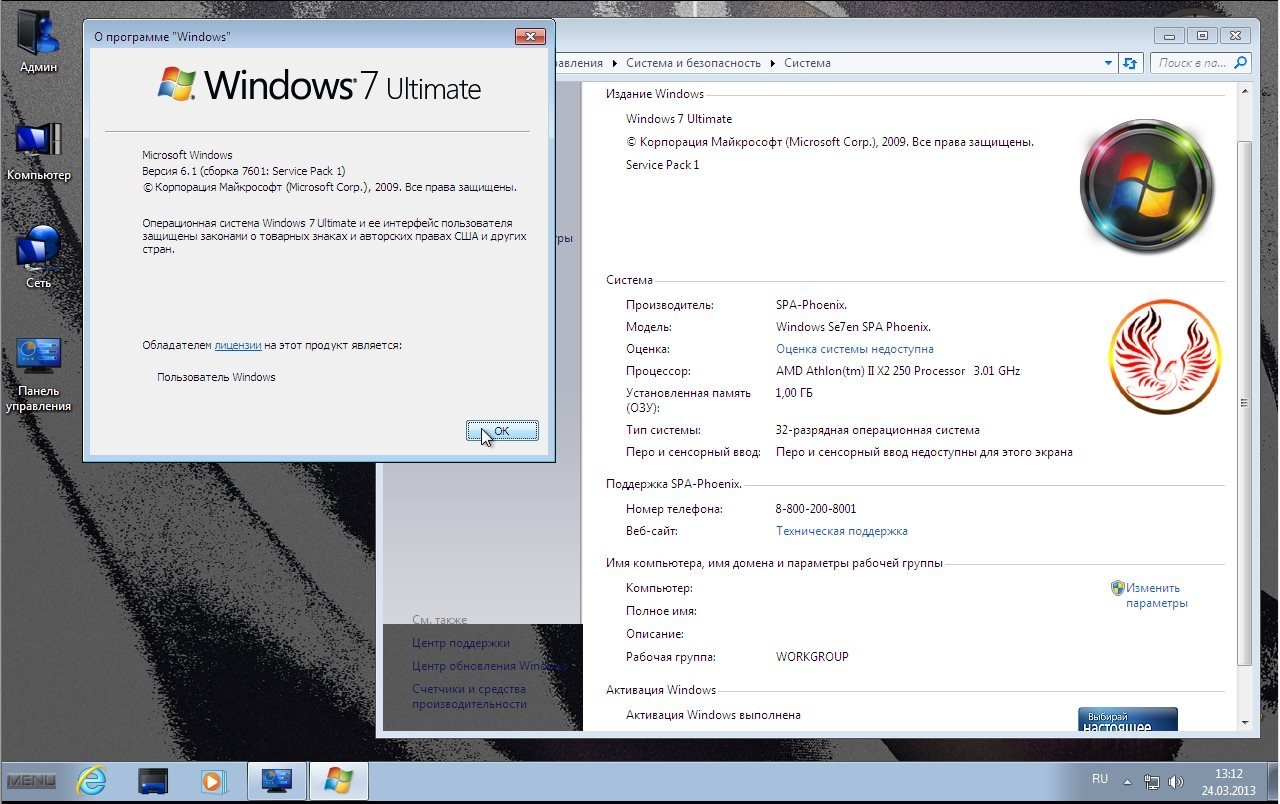Click the address bar refresh icon

click(1130, 63)
